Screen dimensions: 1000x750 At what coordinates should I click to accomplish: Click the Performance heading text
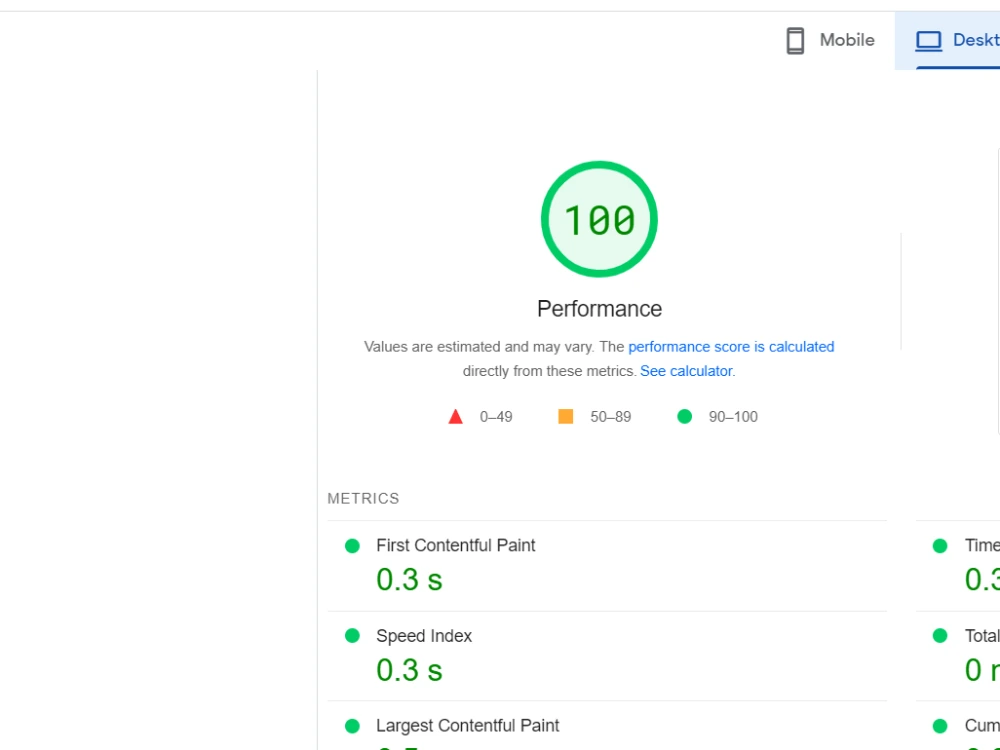point(599,309)
